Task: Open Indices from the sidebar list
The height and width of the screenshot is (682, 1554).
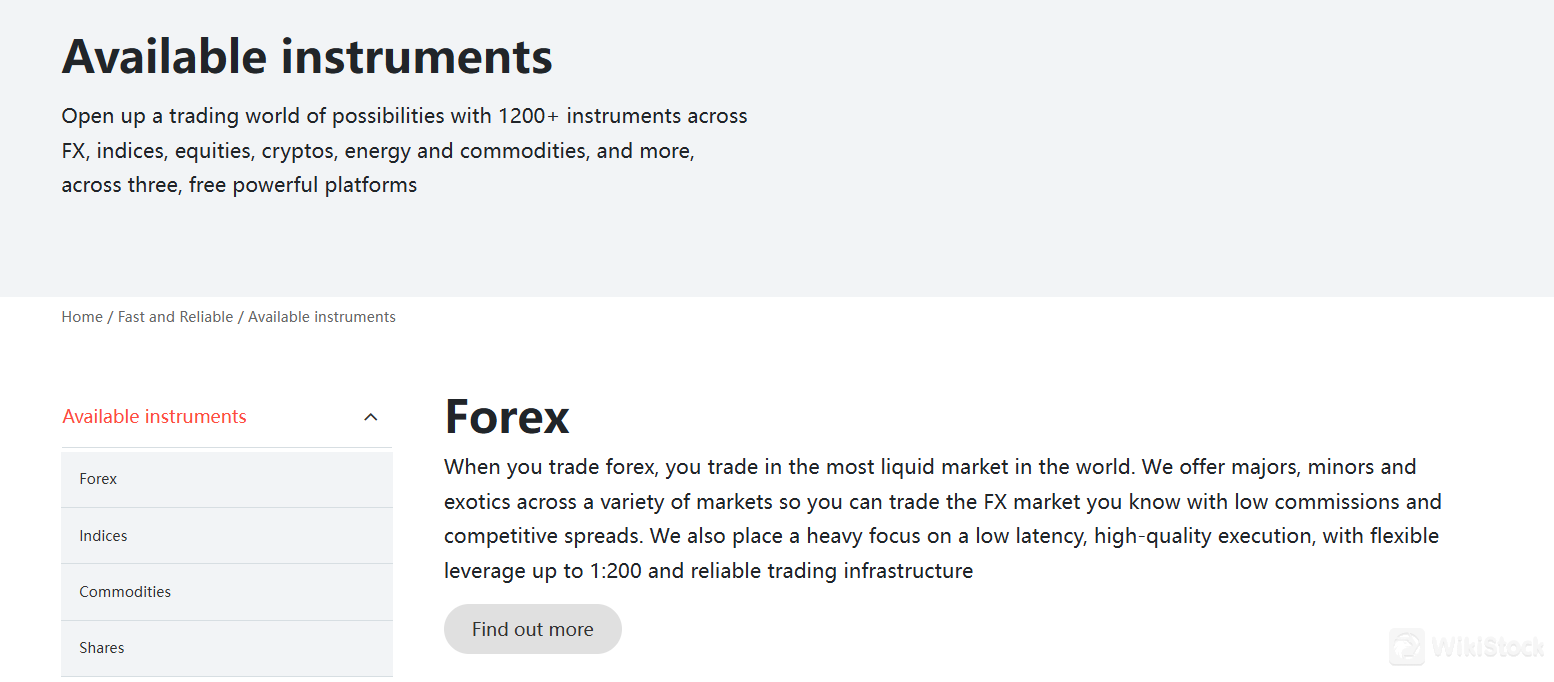Action: [x=103, y=536]
